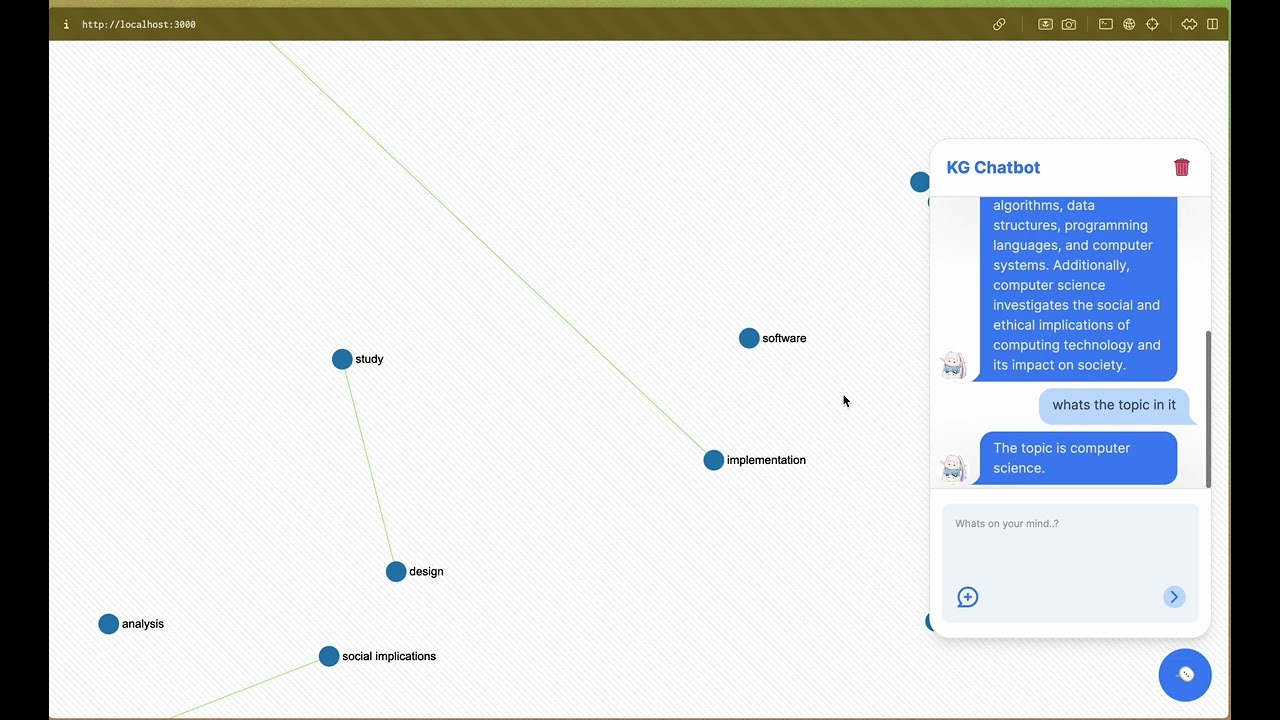Delete chat history with the trash icon

coord(1182,167)
